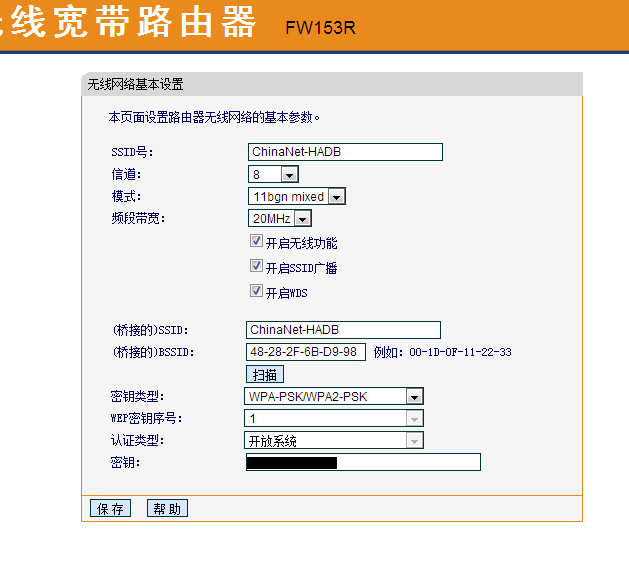Disable the 开启SSID广播 checkbox
The width and height of the screenshot is (629, 585).
pyautogui.click(x=256, y=267)
